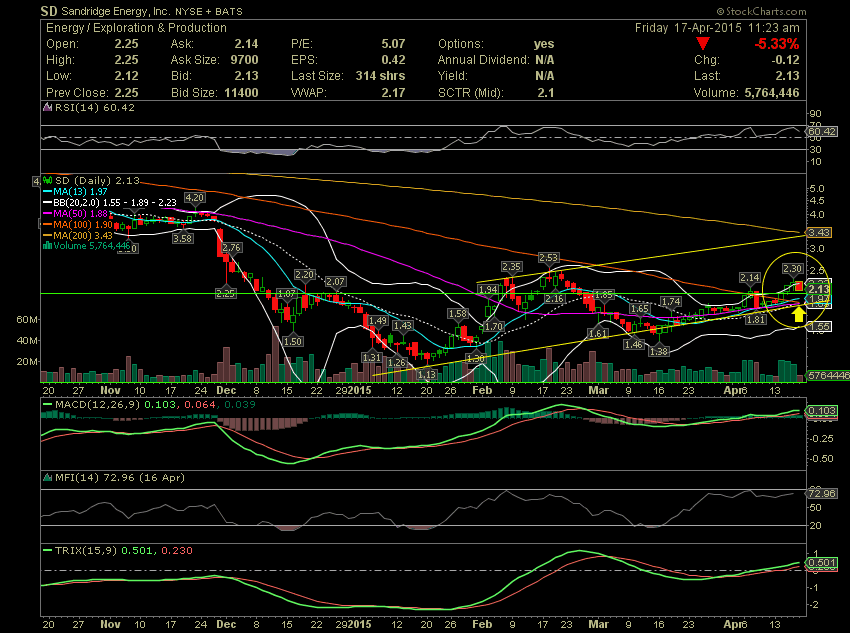Click the 2.30 price label

(793, 269)
